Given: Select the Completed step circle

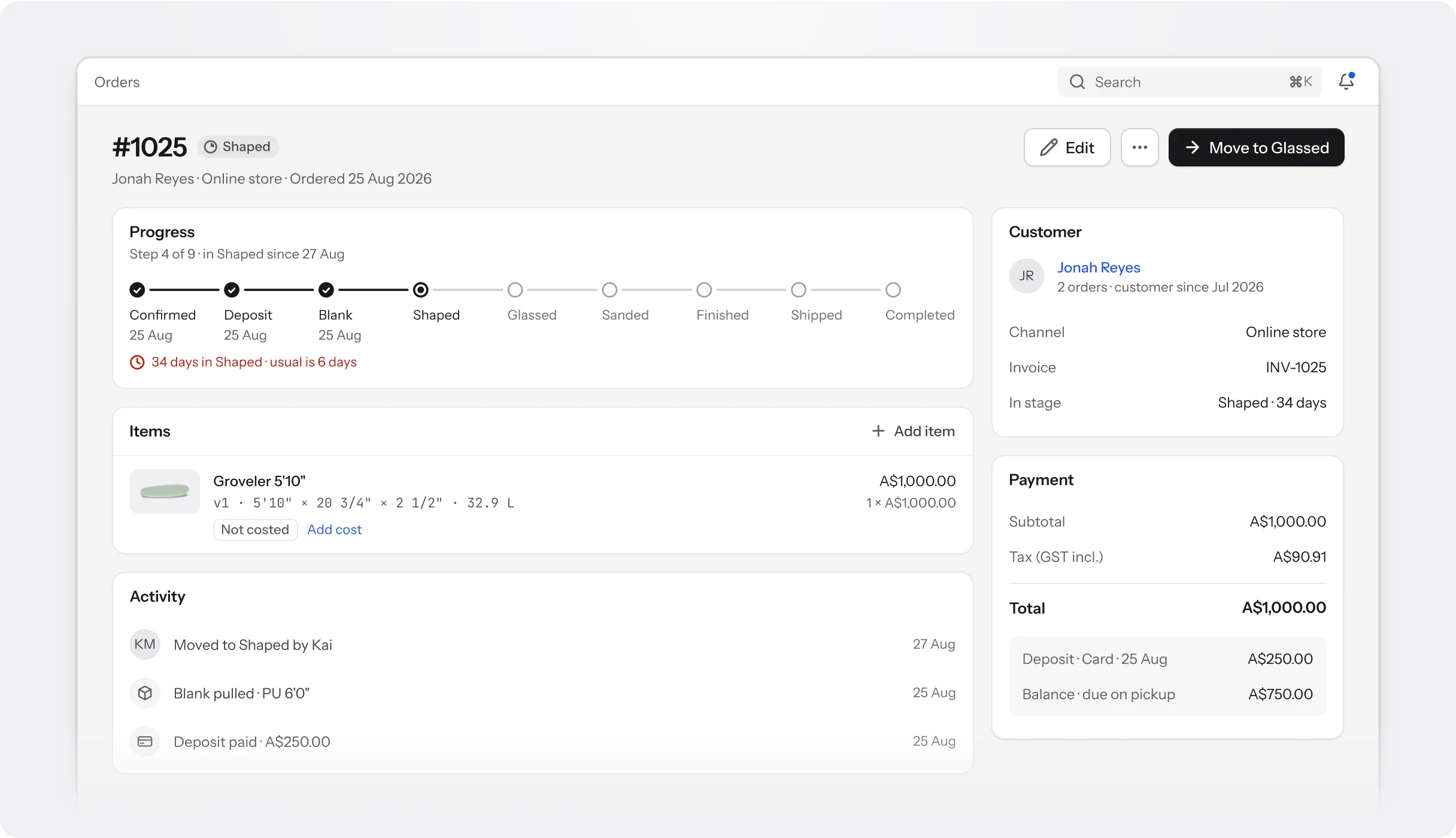Looking at the screenshot, I should tap(893, 290).
